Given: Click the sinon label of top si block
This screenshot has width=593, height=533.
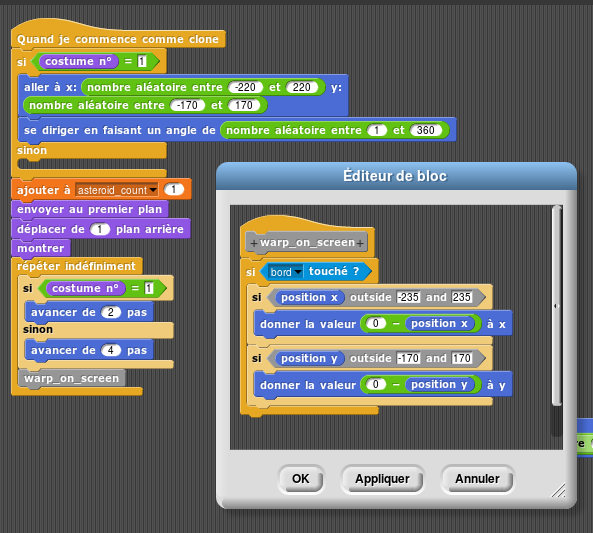Looking at the screenshot, I should pos(32,151).
